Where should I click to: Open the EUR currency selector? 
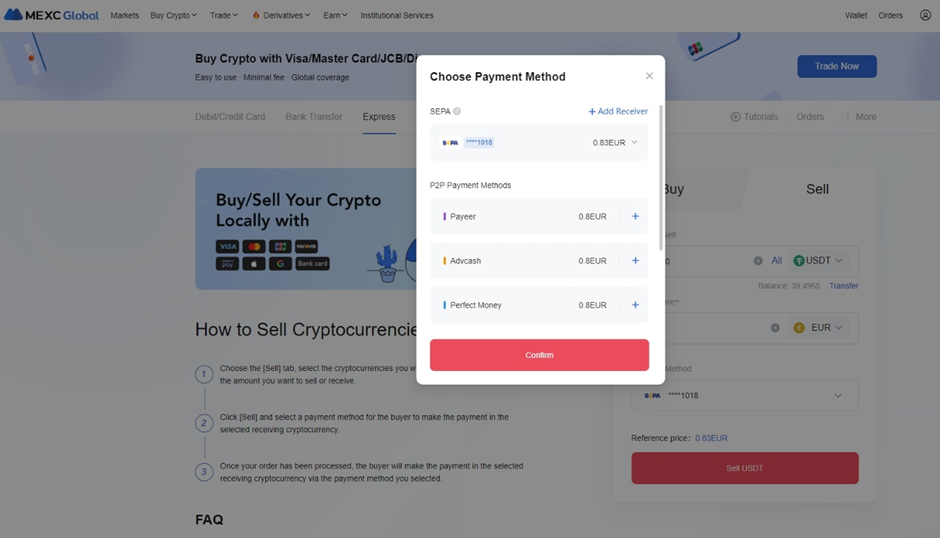click(x=818, y=328)
